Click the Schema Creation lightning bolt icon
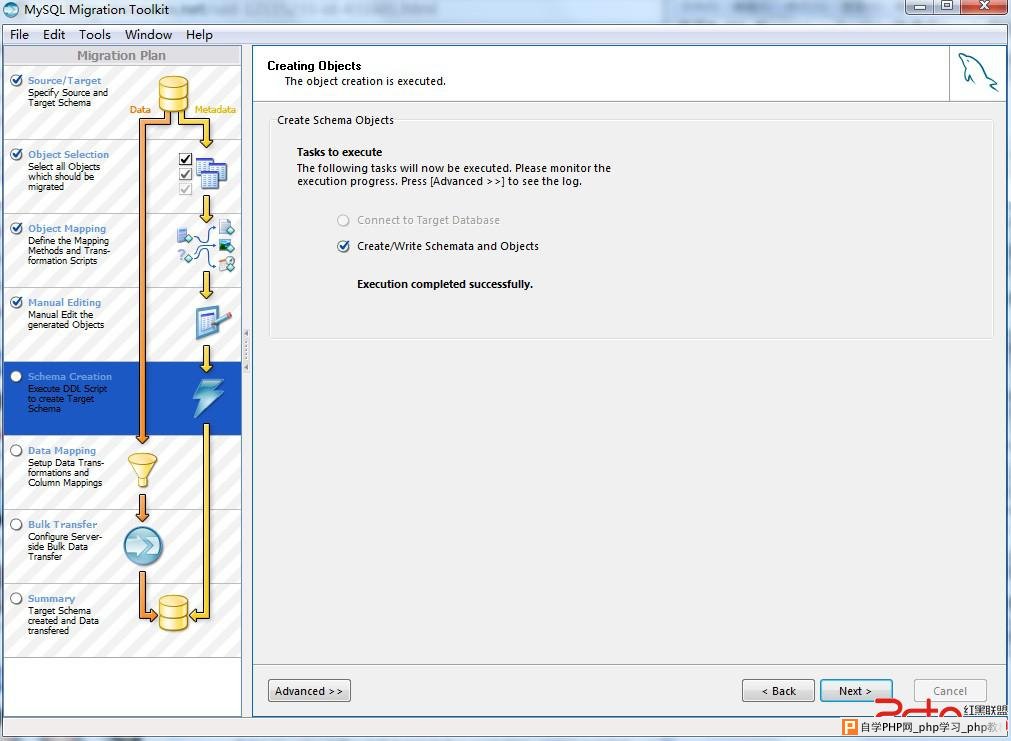This screenshot has width=1011, height=741. pyautogui.click(x=209, y=397)
